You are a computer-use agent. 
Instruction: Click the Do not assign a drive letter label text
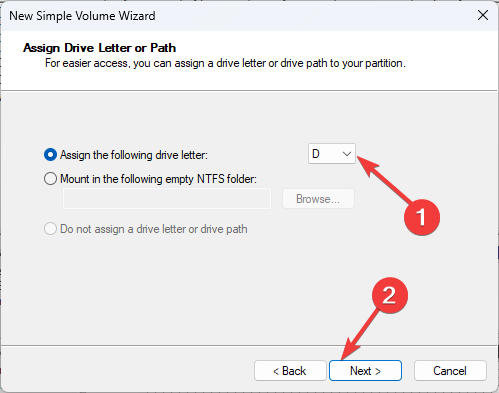click(x=154, y=229)
